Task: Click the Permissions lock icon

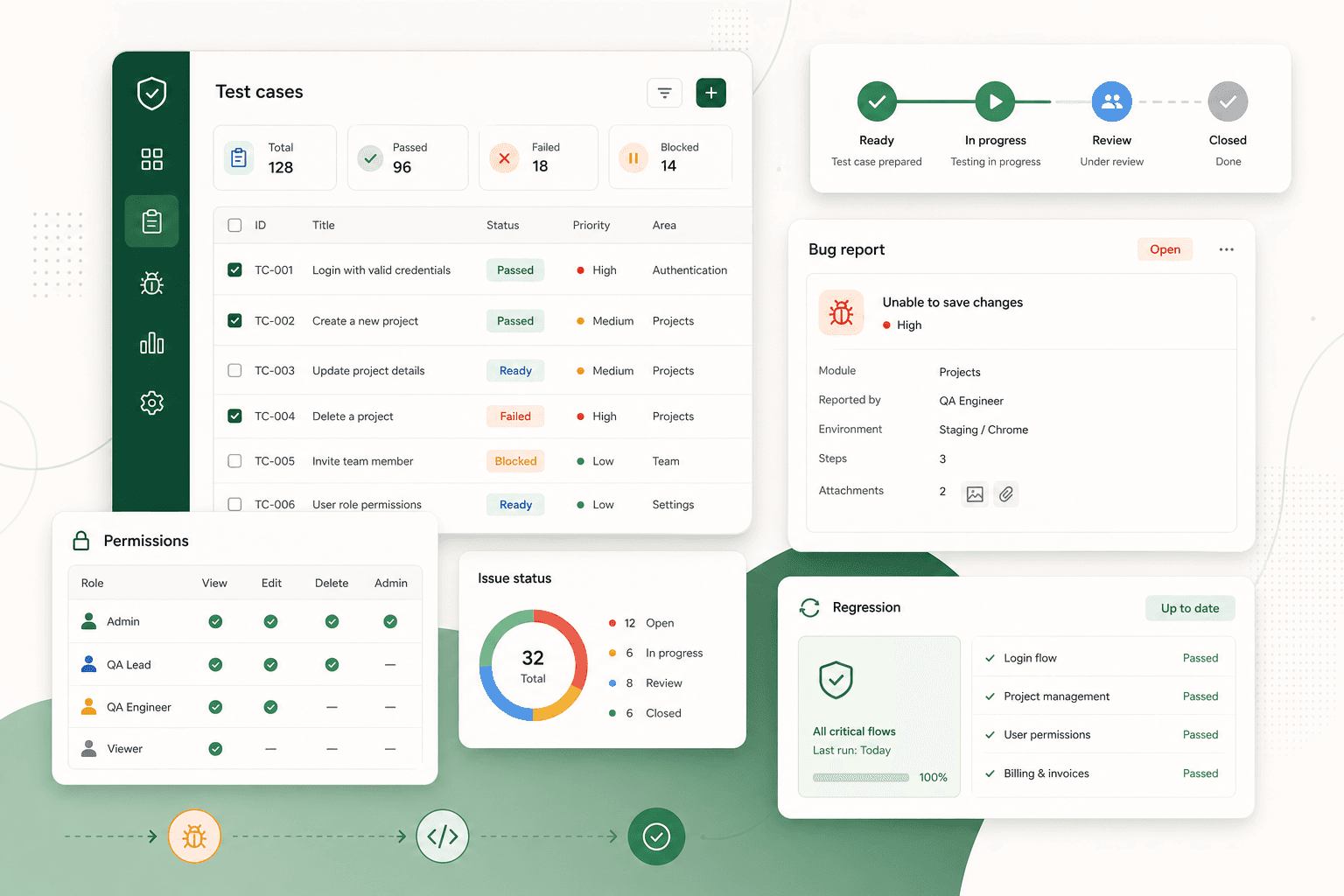Action: click(x=81, y=541)
